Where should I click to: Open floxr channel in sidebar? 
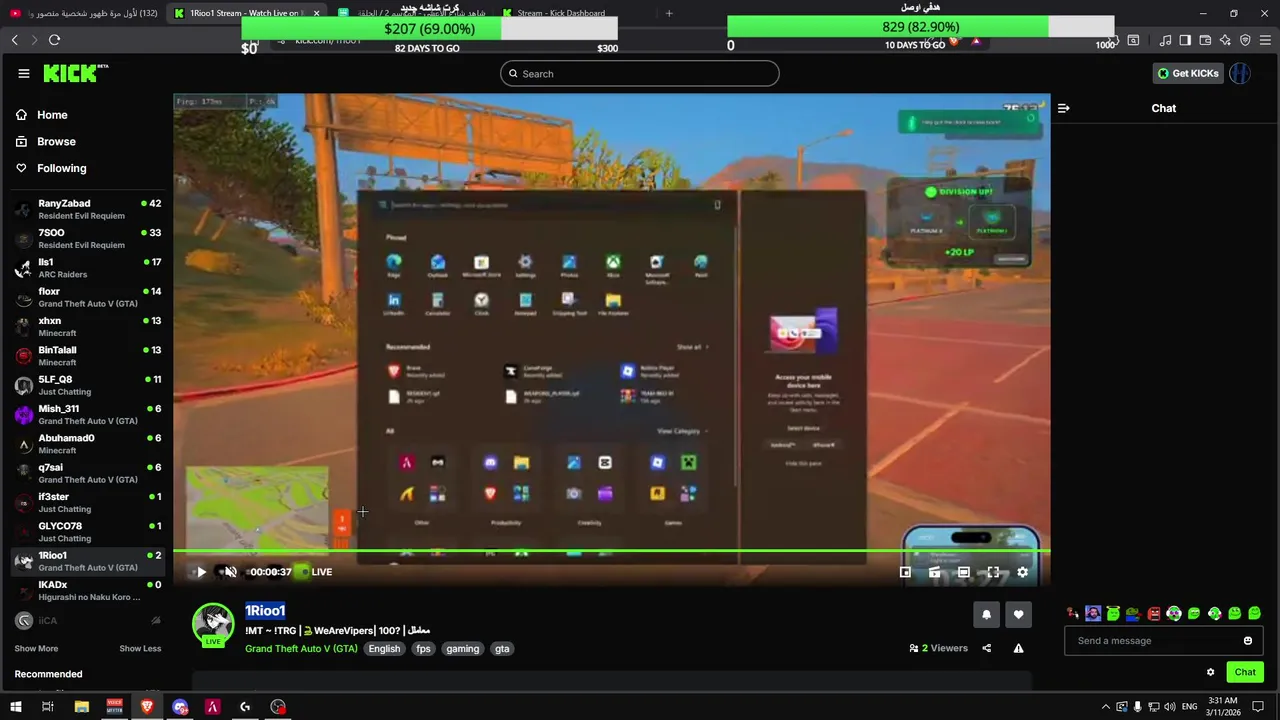88,297
